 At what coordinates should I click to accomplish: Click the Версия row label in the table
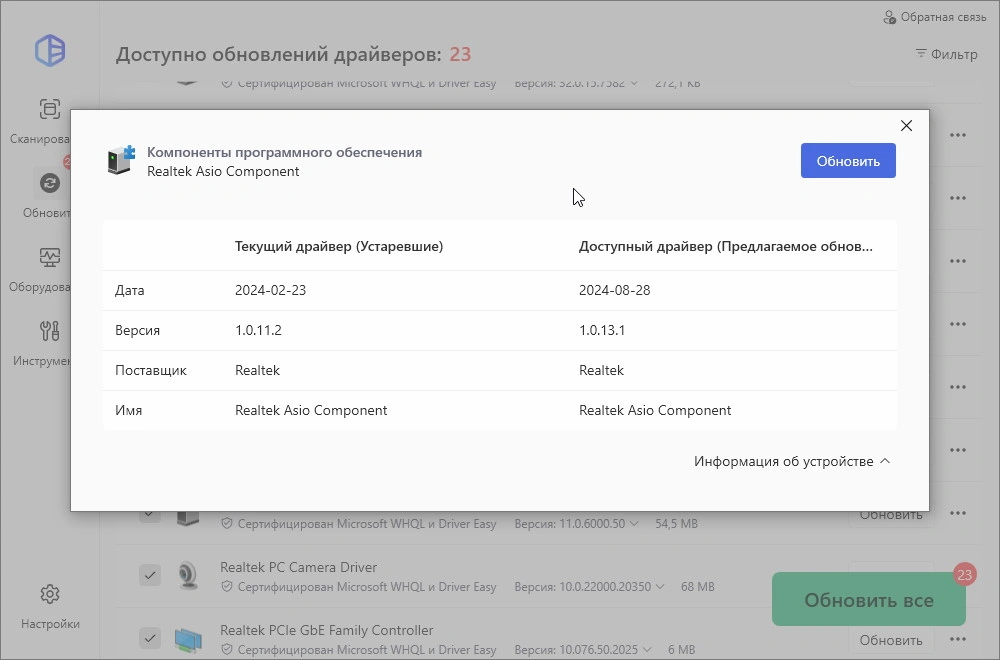coord(137,330)
